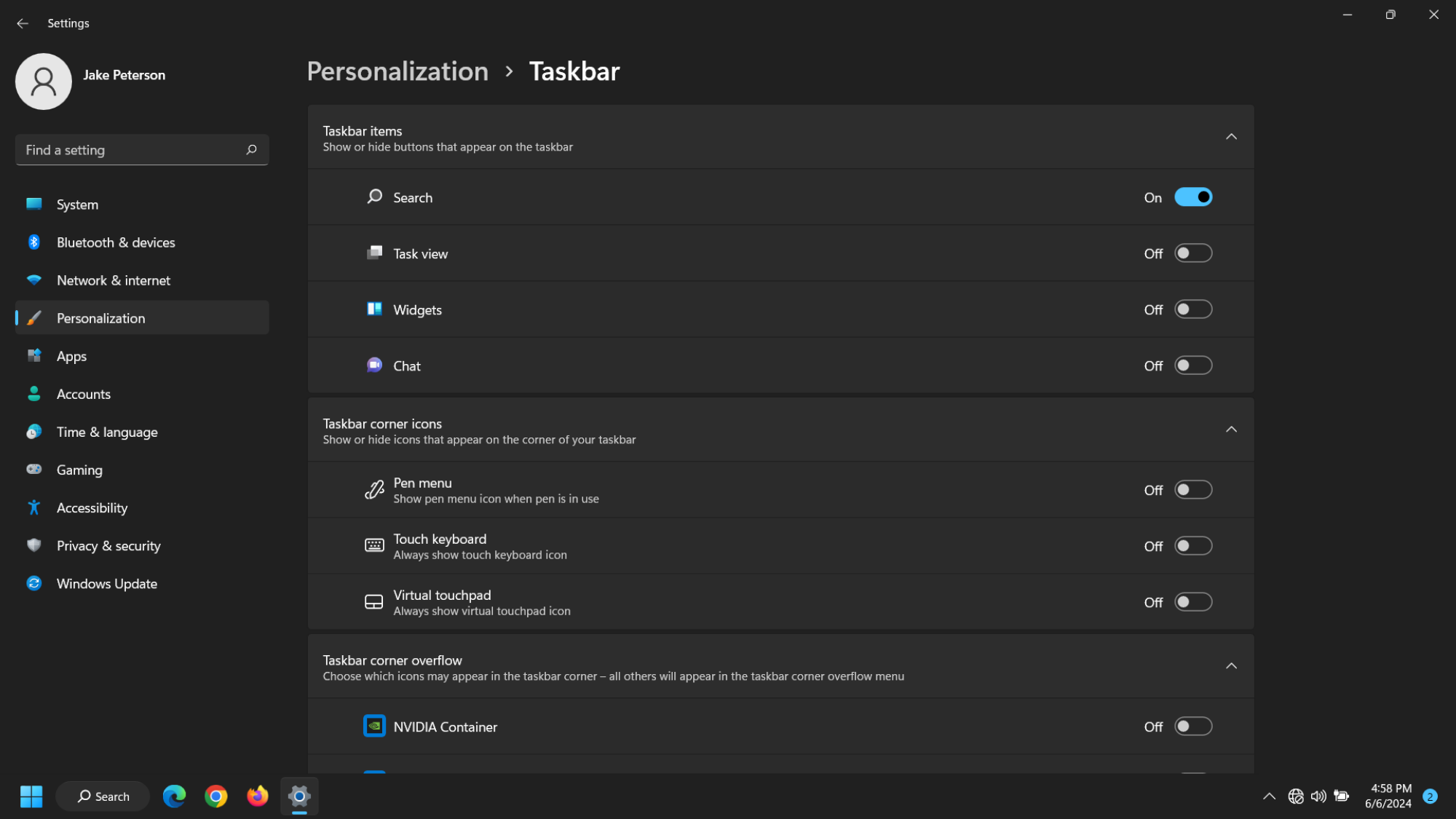Enable the Virtual touchpad corner icon
The image size is (1456, 819).
[x=1193, y=601]
